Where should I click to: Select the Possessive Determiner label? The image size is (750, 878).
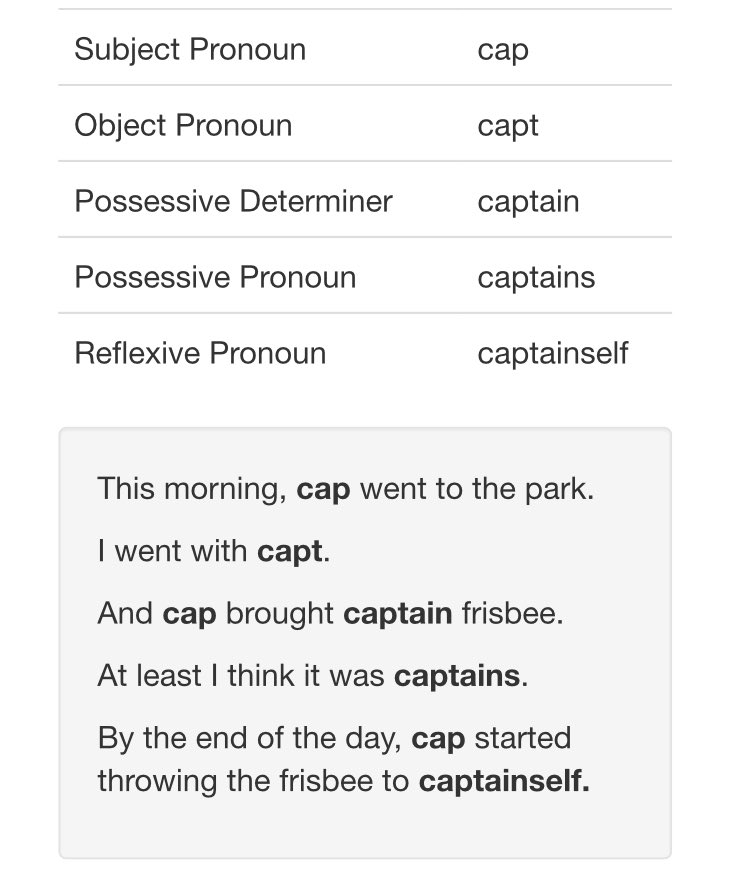[x=234, y=201]
